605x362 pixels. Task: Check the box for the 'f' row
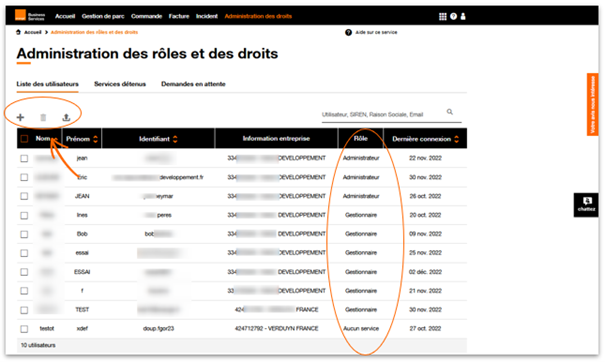point(24,291)
